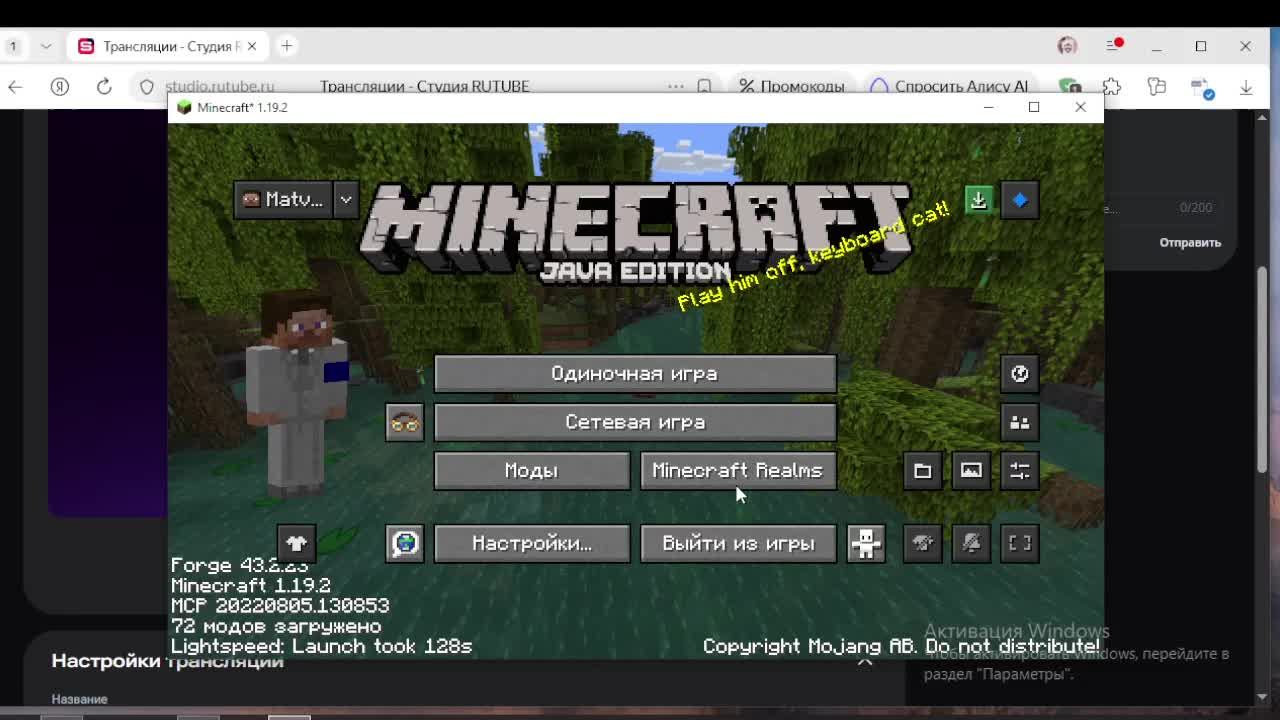This screenshot has width=1280, height=720.
Task: Click the tab counter showing 1
Action: pos(14,46)
